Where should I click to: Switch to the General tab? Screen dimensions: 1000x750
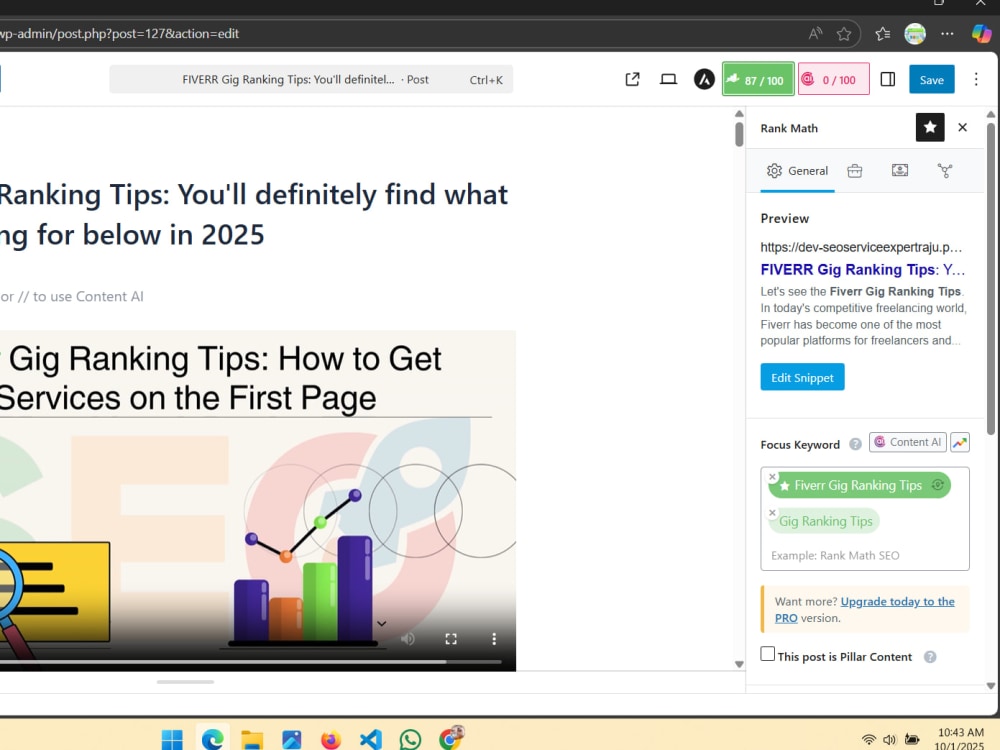797,171
